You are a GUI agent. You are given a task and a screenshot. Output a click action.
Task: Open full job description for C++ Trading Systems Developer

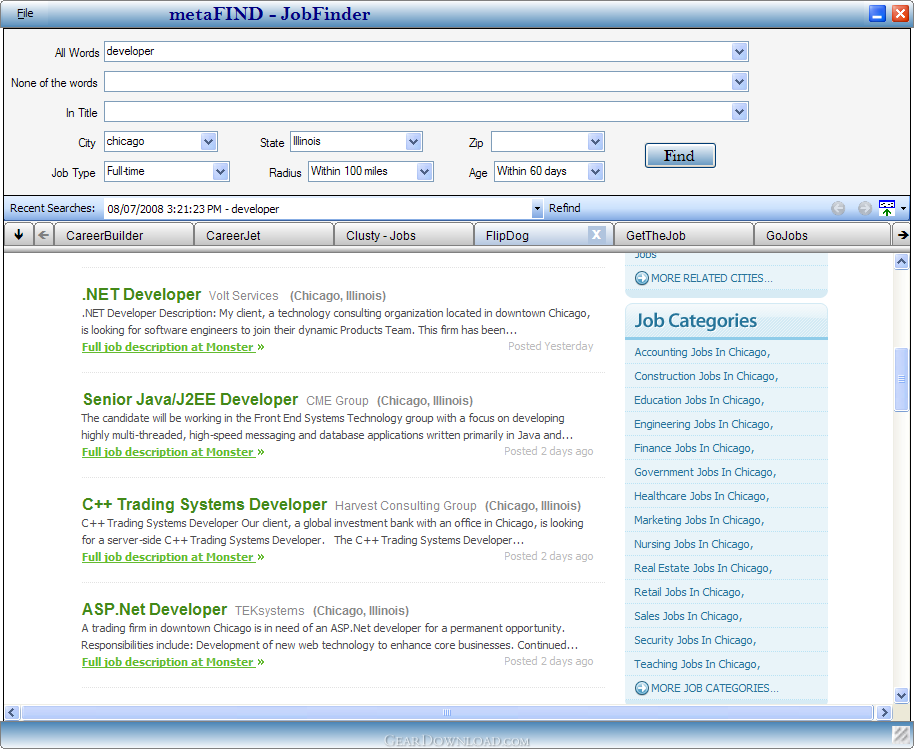click(173, 557)
